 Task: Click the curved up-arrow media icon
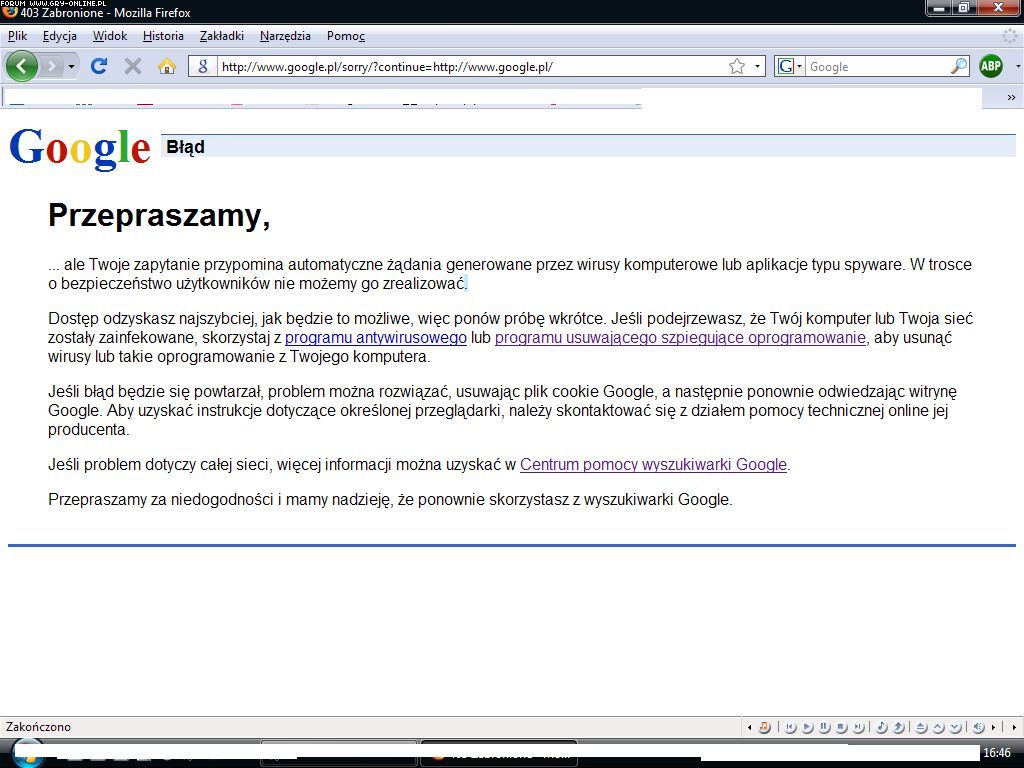(x=899, y=727)
